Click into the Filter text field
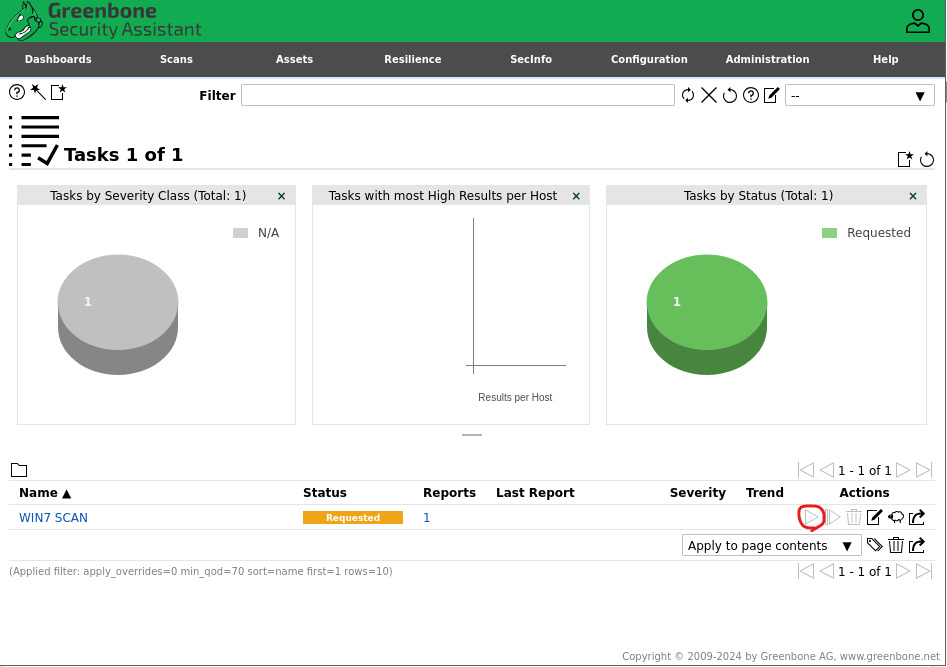 [x=458, y=95]
